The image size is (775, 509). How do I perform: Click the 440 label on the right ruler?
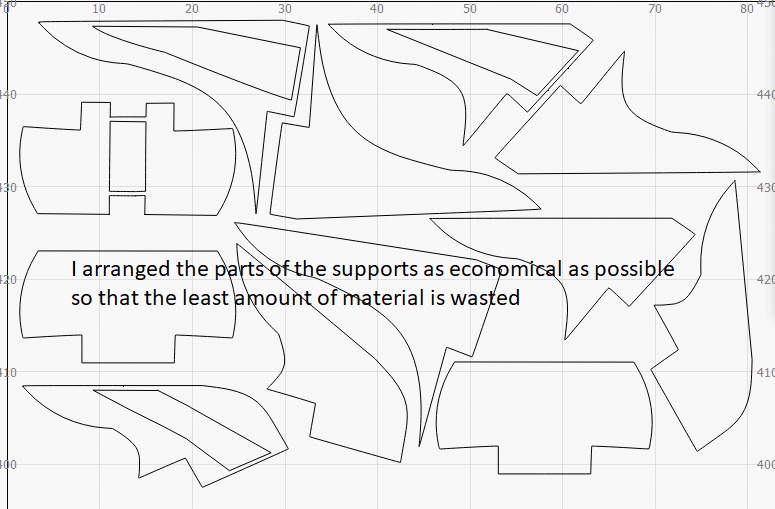coord(766,94)
